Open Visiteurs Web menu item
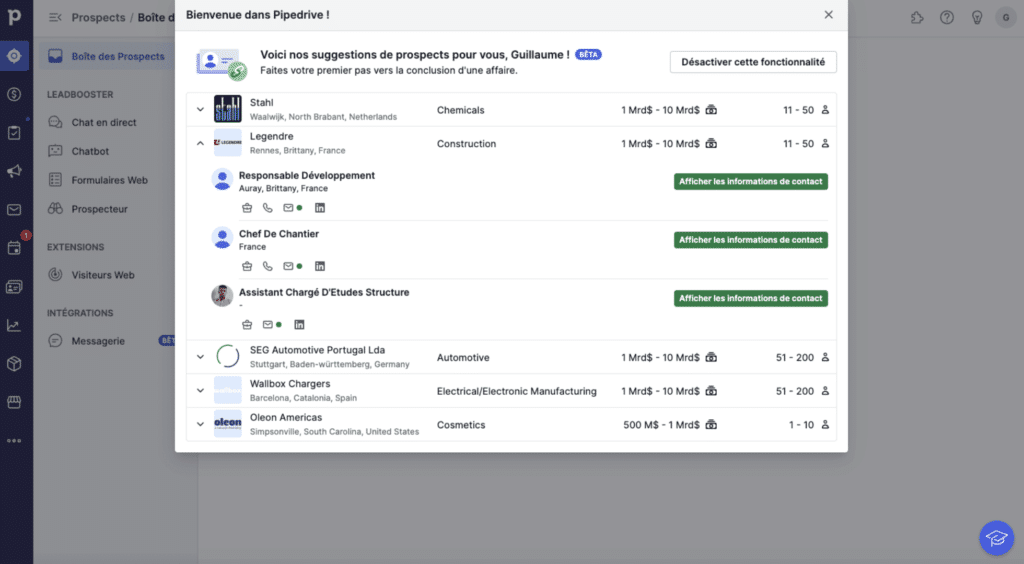This screenshot has height=564, width=1024. point(103,275)
